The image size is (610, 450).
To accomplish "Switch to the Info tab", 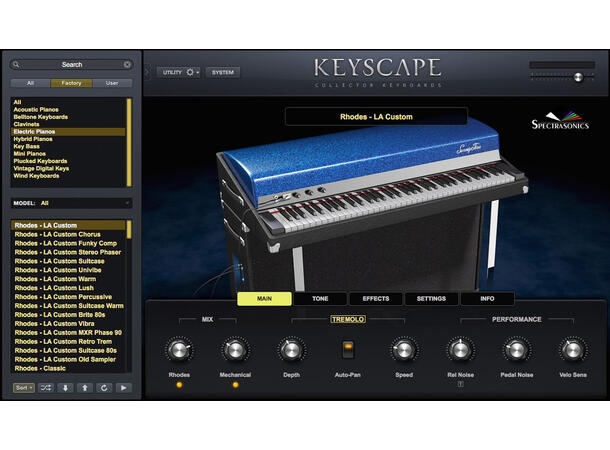I will [x=487, y=299].
